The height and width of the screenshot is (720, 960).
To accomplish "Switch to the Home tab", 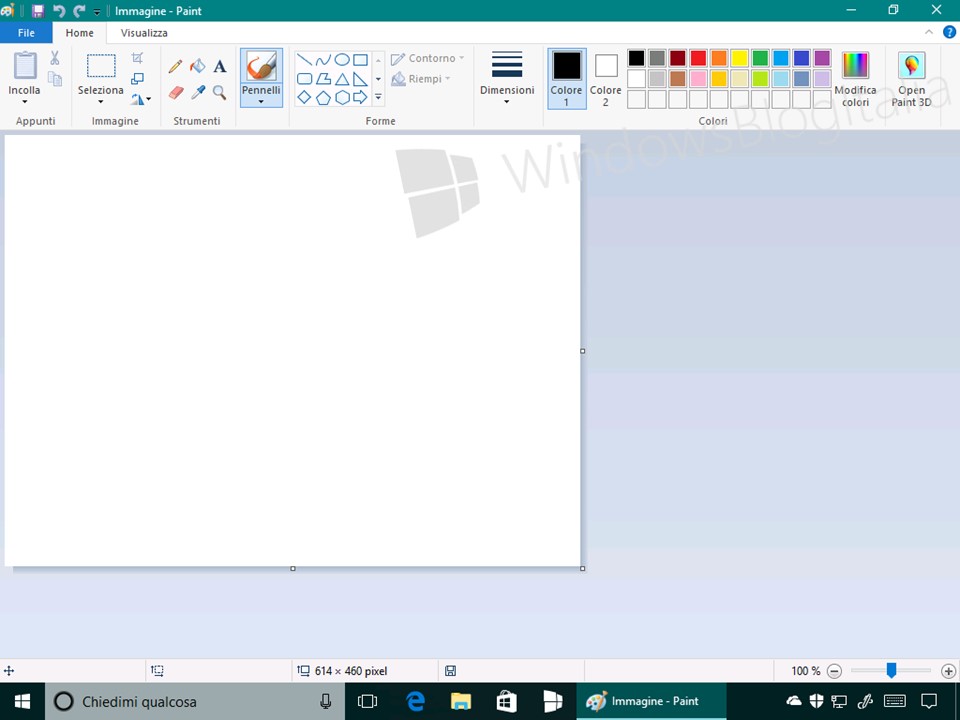I will (x=80, y=32).
